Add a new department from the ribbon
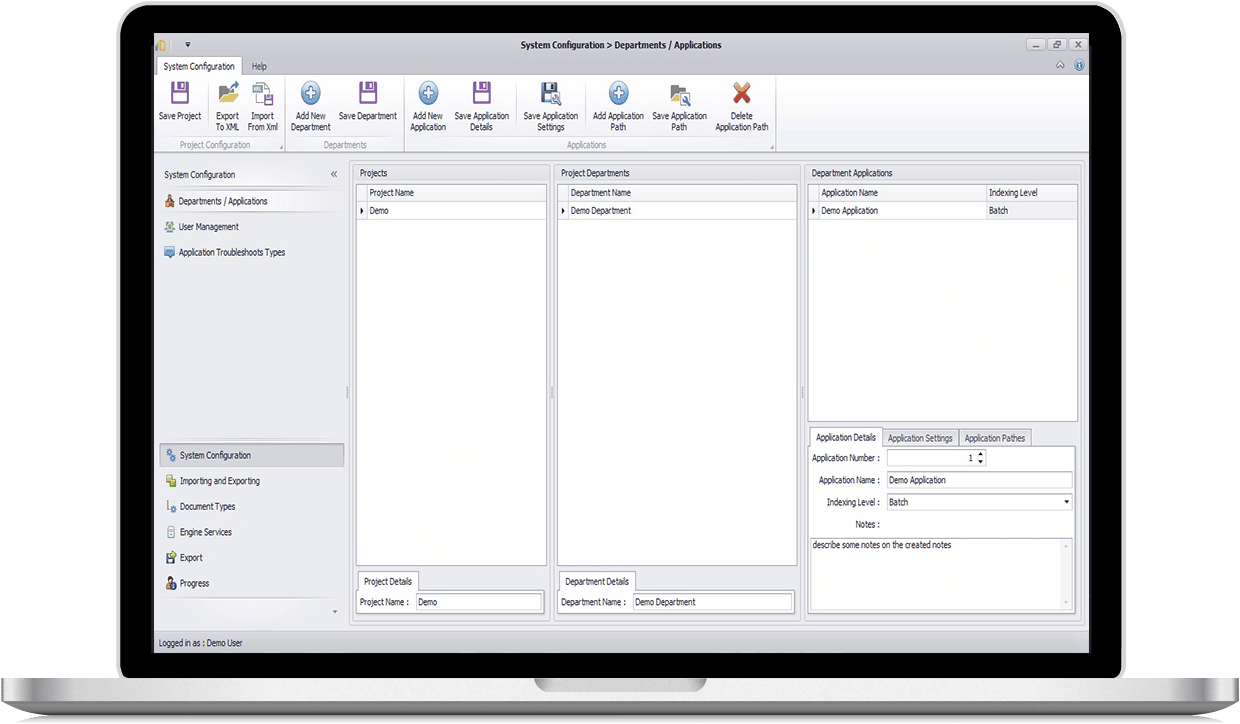The image size is (1240, 724). point(311,107)
